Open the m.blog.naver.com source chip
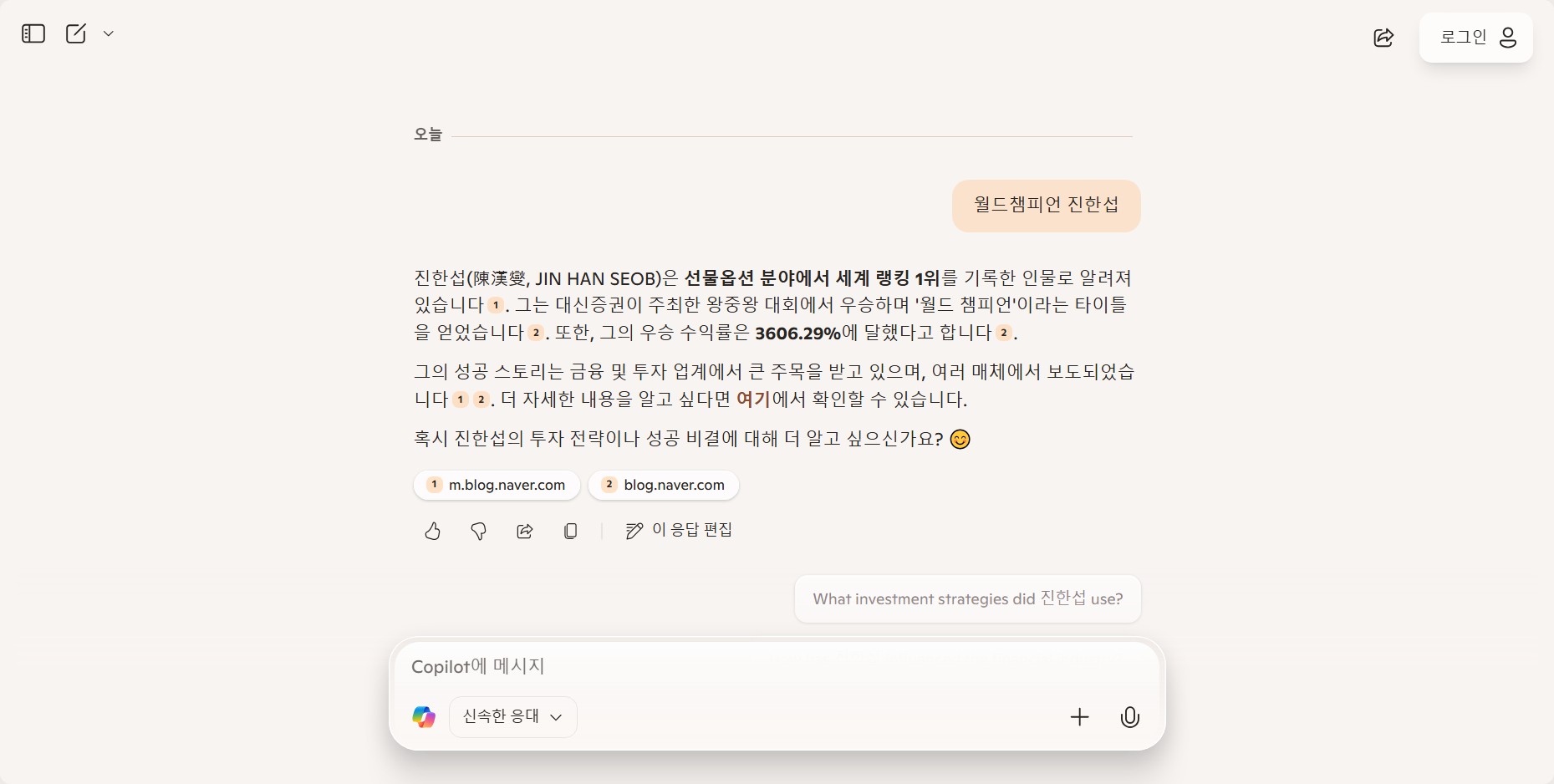The image size is (1554, 784). 497,485
